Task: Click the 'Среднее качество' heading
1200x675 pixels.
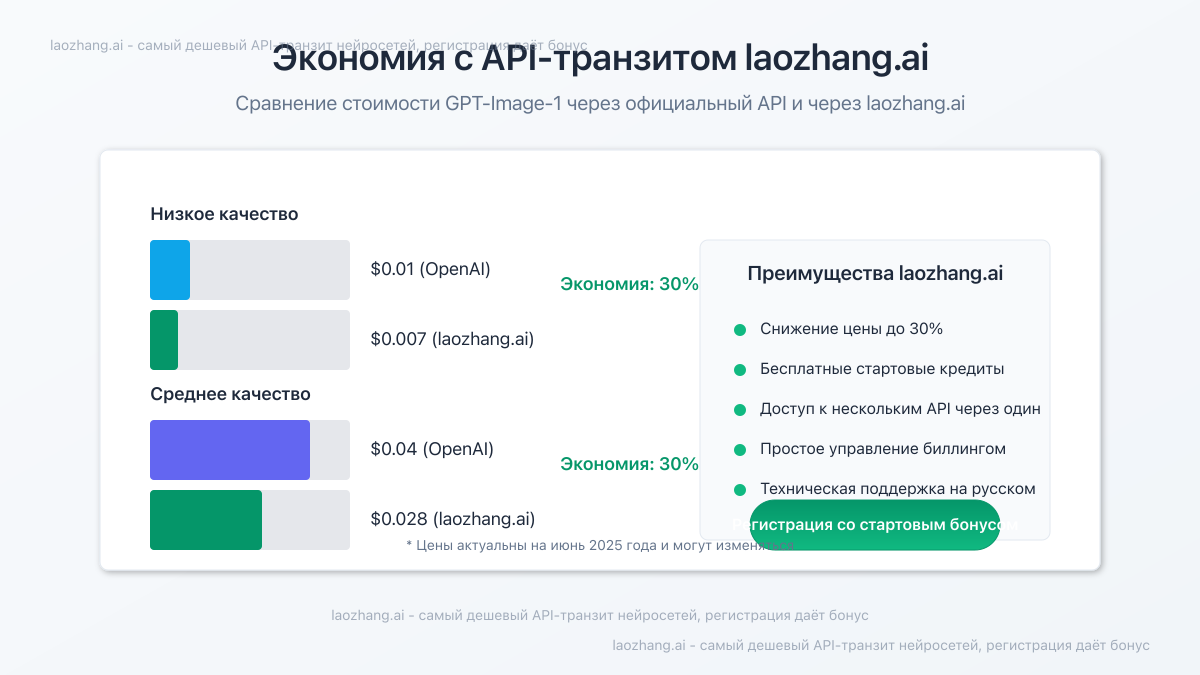Action: [230, 394]
